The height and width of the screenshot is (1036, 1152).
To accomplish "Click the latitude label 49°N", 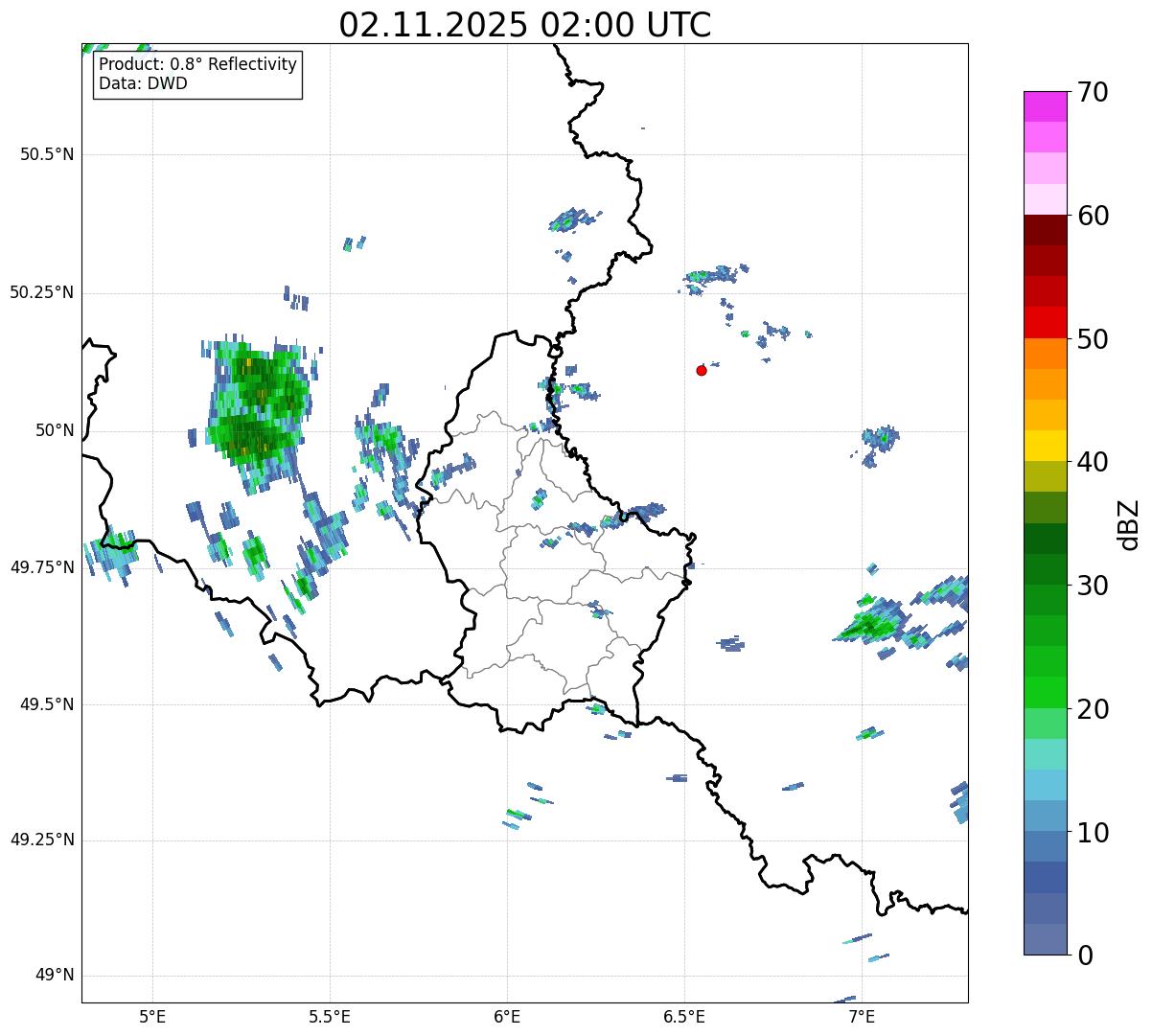I will coord(55,976).
